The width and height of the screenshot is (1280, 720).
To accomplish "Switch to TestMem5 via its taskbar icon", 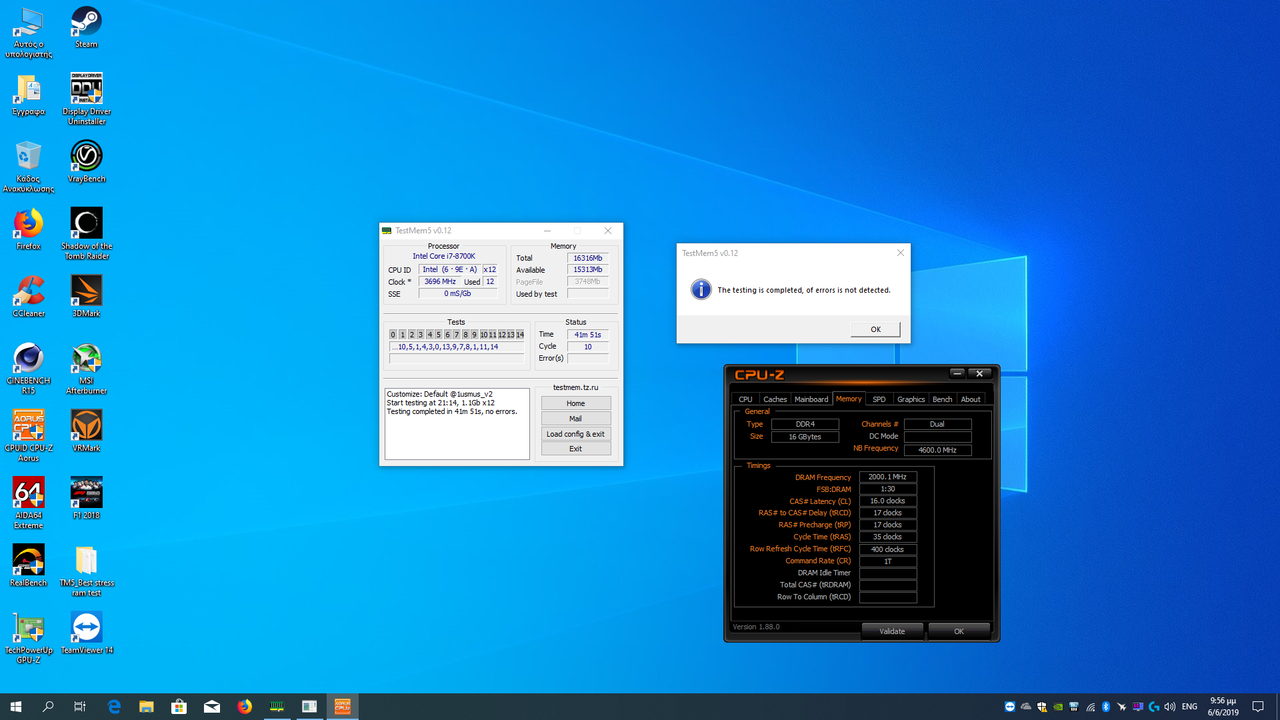I will (277, 706).
